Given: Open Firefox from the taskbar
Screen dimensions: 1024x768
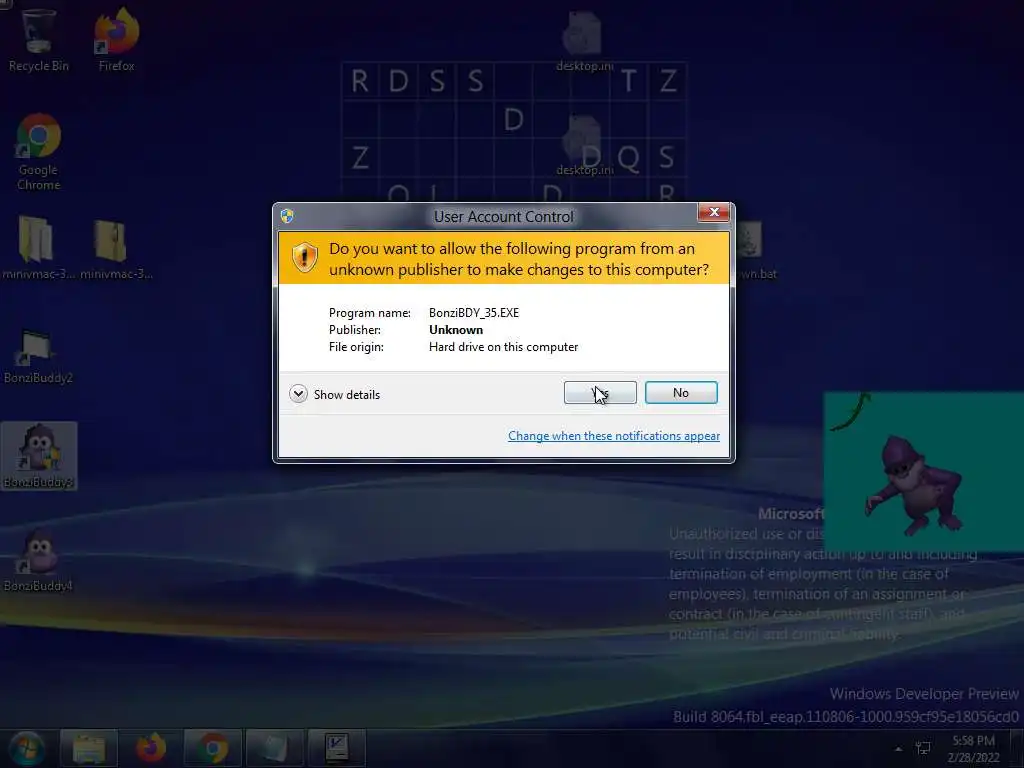Looking at the screenshot, I should [x=151, y=748].
